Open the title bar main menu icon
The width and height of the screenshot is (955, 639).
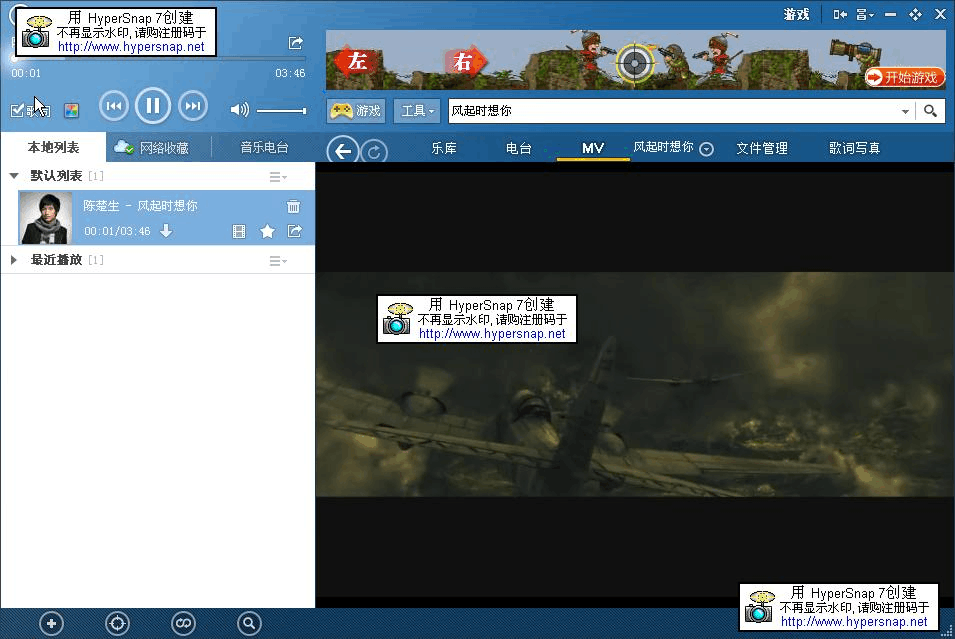pos(865,15)
